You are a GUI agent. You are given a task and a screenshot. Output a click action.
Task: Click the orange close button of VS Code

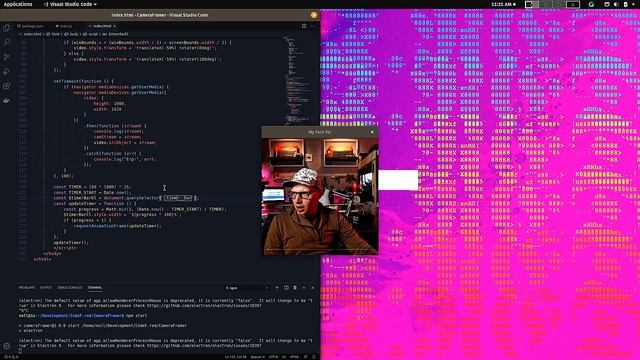click(313, 15)
